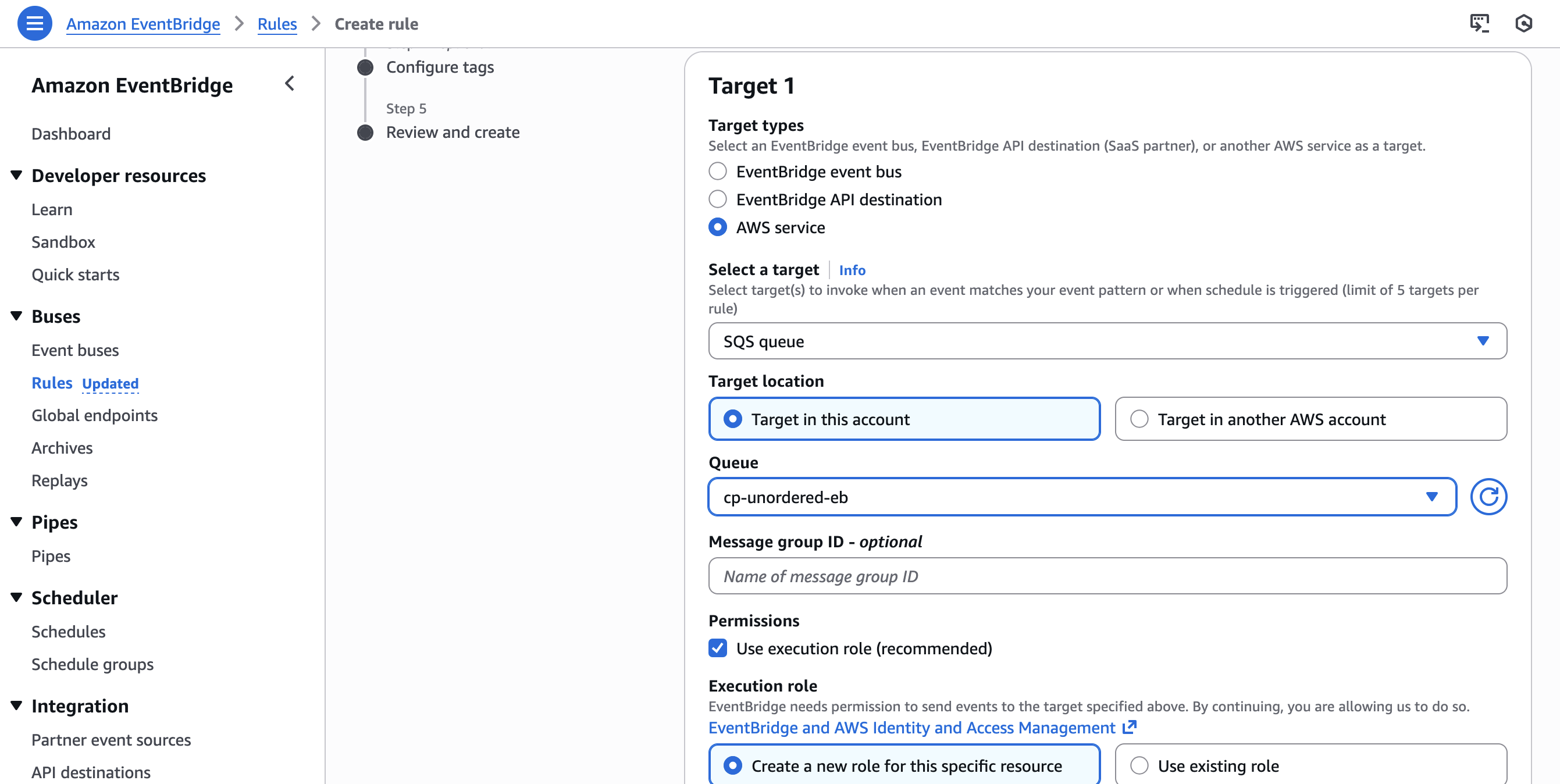Open the CloudShell icon in the header
The height and width of the screenshot is (784, 1560).
click(x=1479, y=24)
